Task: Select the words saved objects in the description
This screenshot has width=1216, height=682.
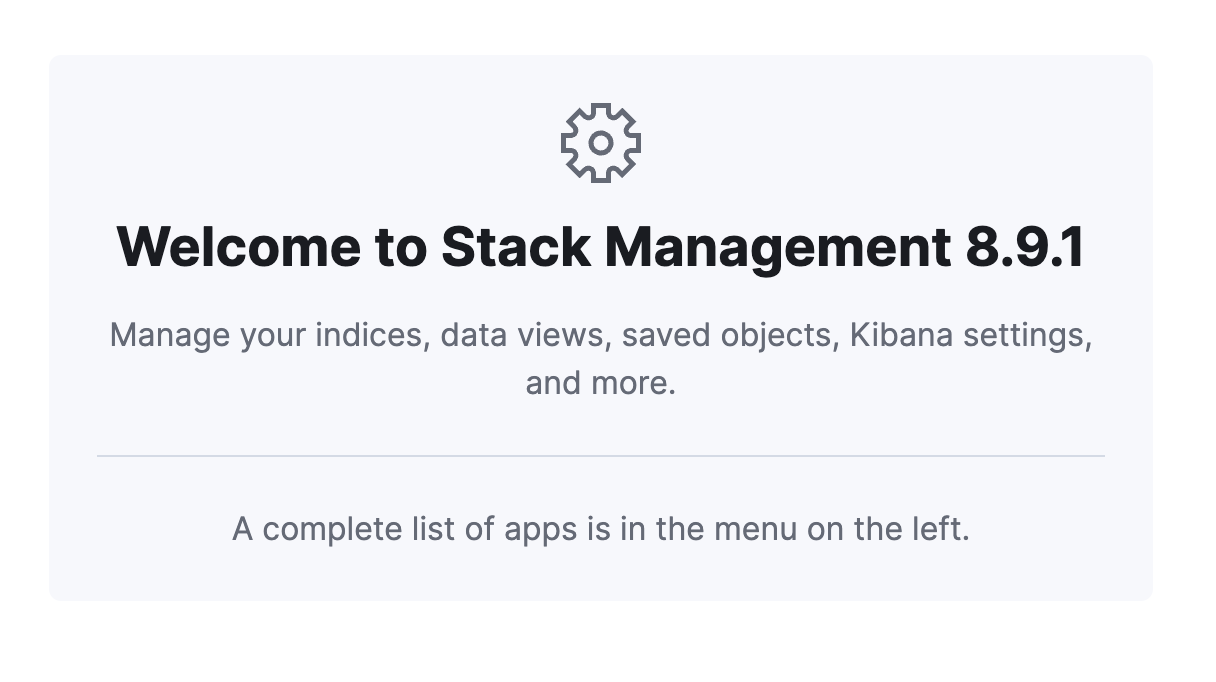Action: [730, 334]
